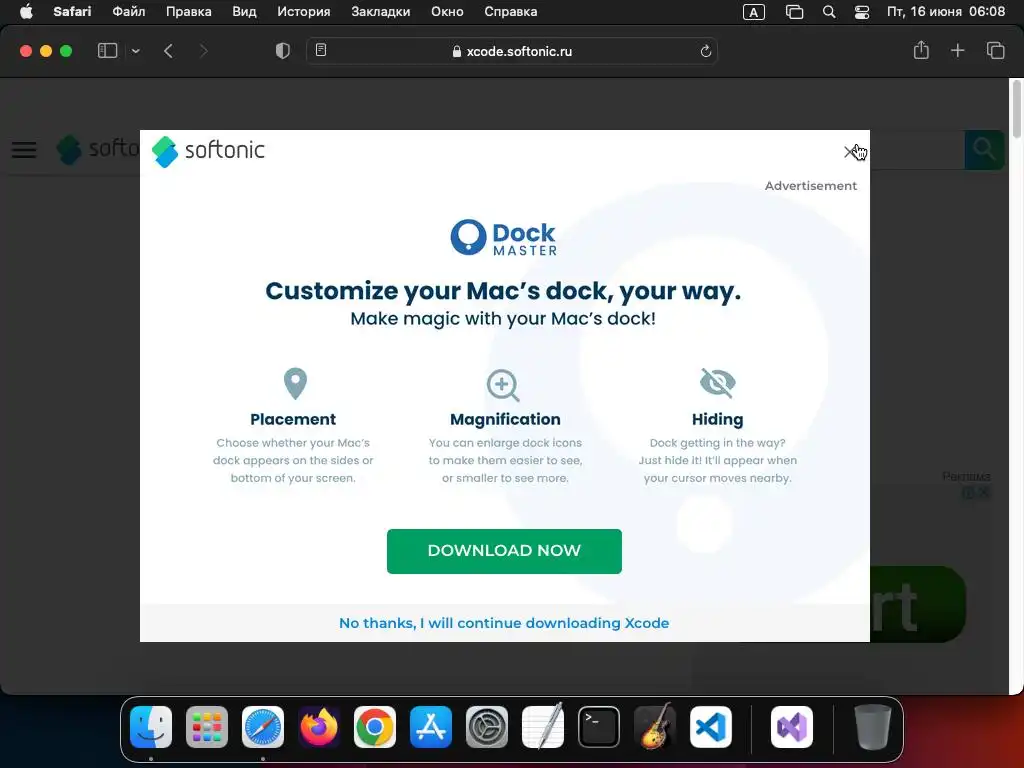Open the Trash from the Dock
Viewport: 1024px width, 768px height.
click(872, 727)
